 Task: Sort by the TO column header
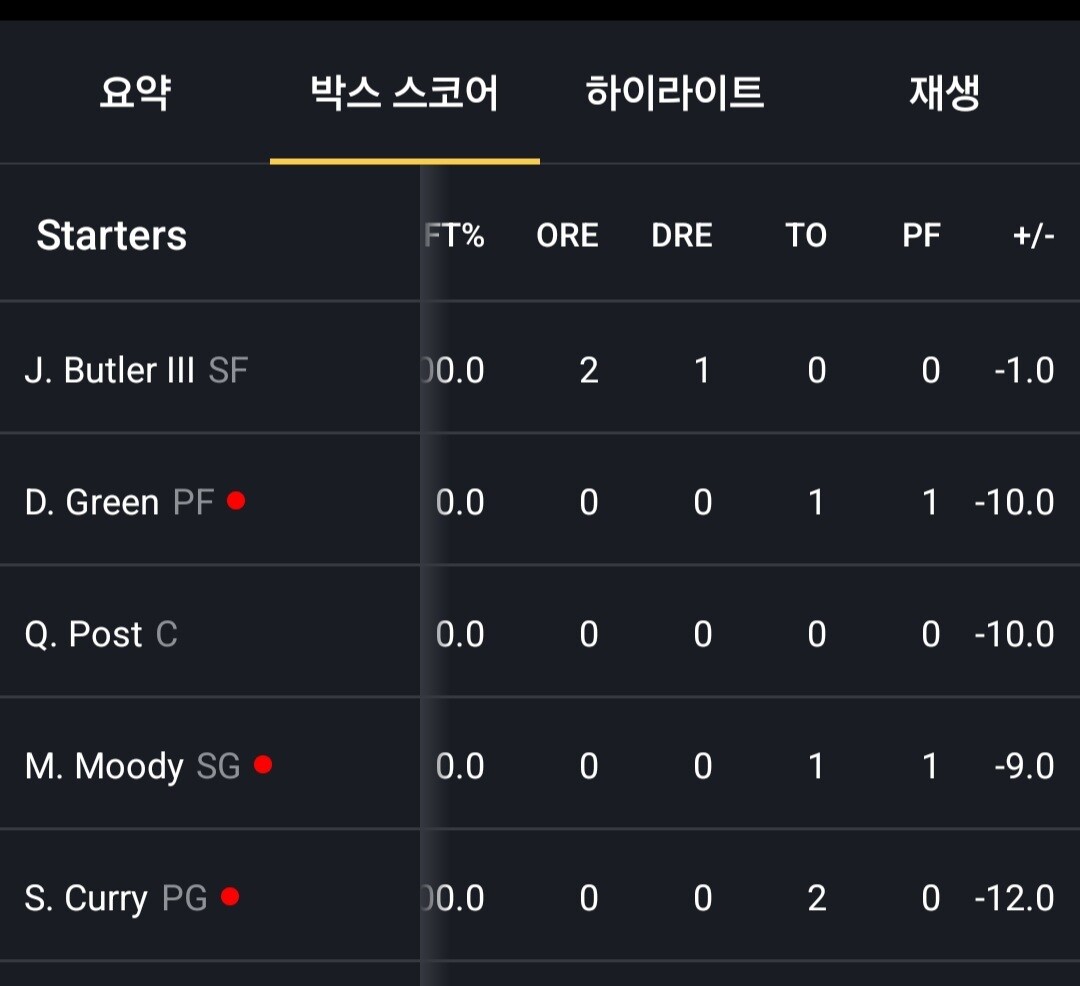(x=806, y=236)
